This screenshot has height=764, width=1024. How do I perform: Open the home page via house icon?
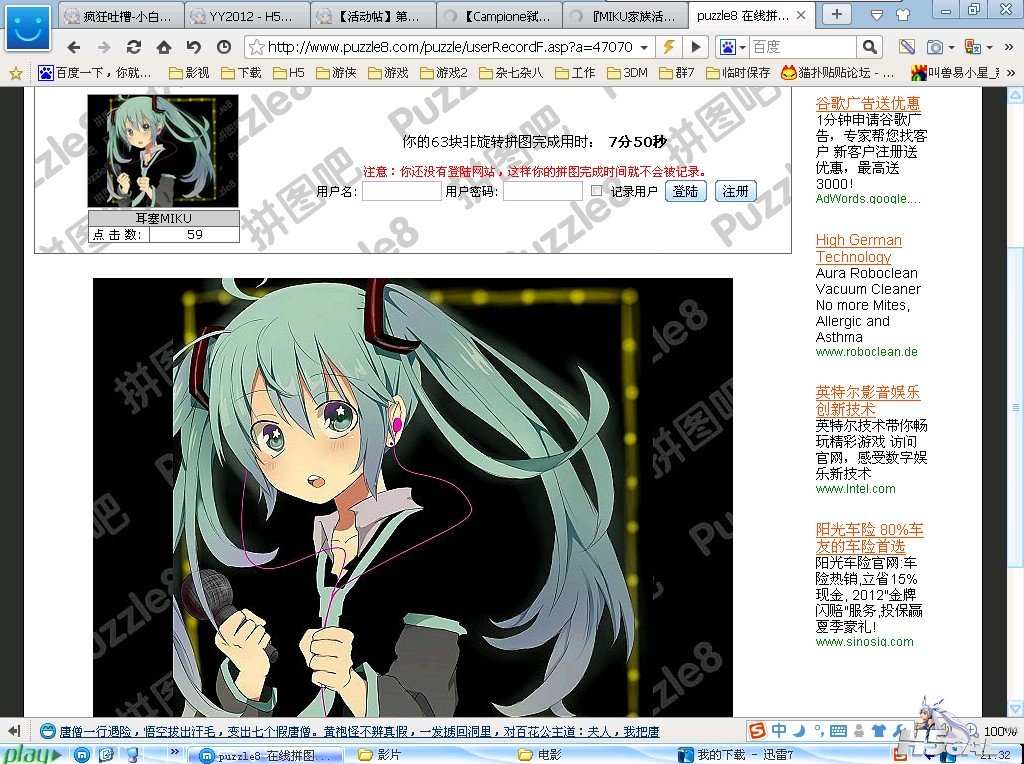pyautogui.click(x=164, y=47)
